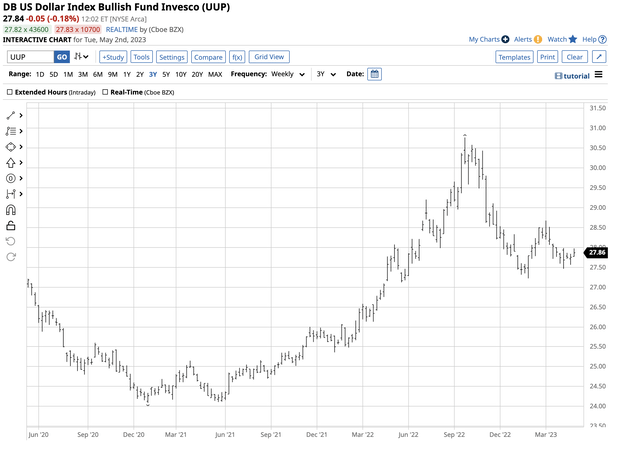This screenshot has width=640, height=451.
Task: Click the f(x) button
Action: tap(237, 57)
